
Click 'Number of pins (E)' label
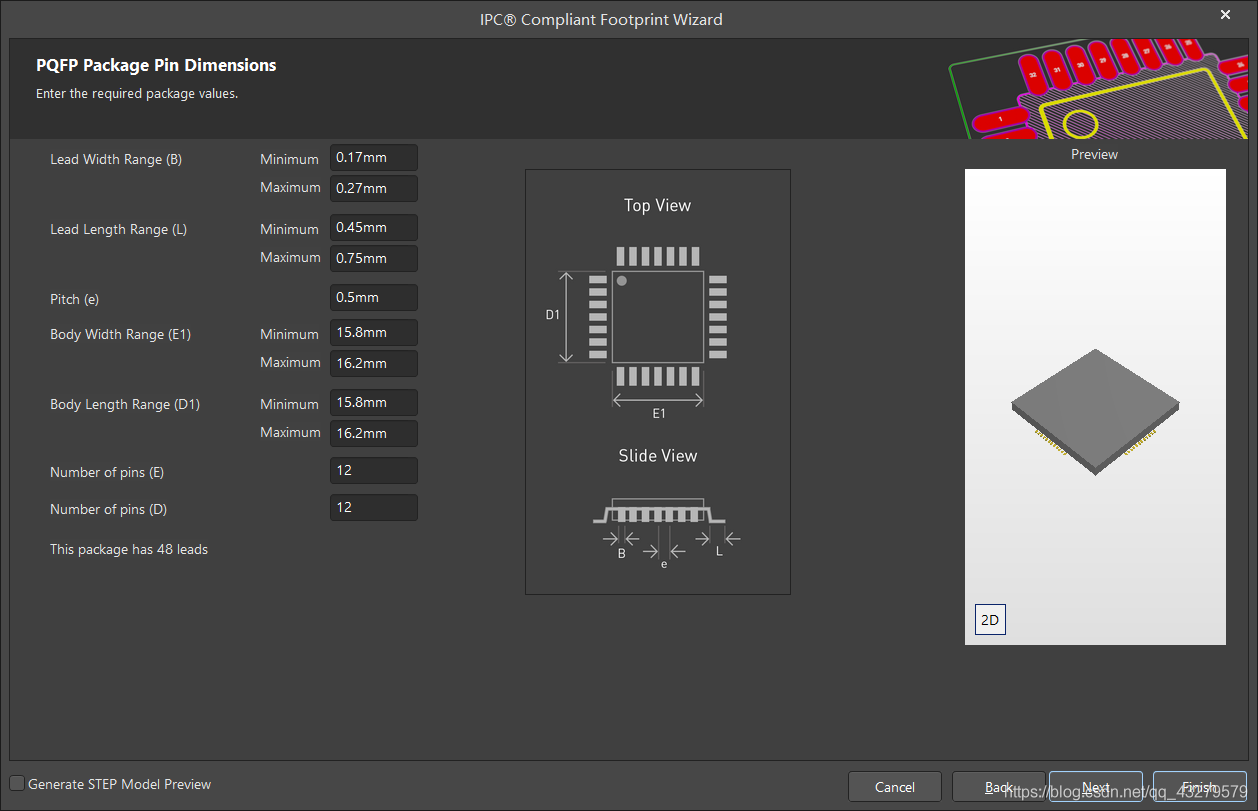107,472
